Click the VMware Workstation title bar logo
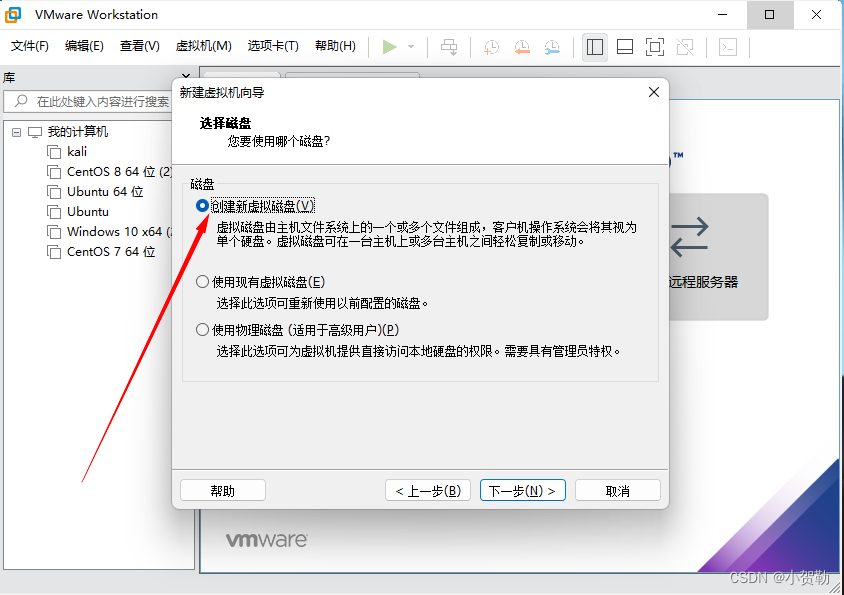This screenshot has width=844, height=595. click(x=13, y=15)
